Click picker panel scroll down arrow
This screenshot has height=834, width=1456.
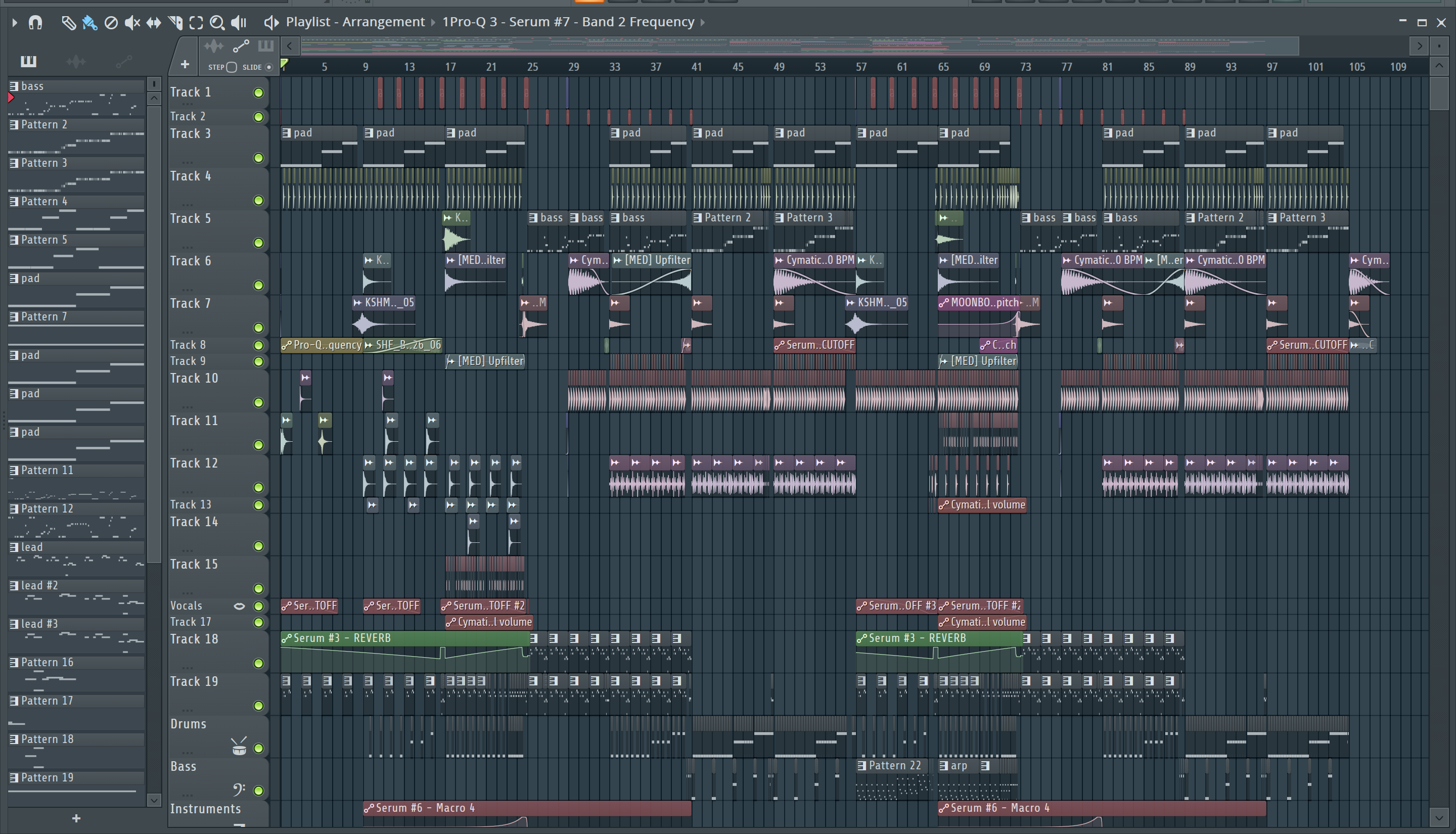pyautogui.click(x=154, y=800)
